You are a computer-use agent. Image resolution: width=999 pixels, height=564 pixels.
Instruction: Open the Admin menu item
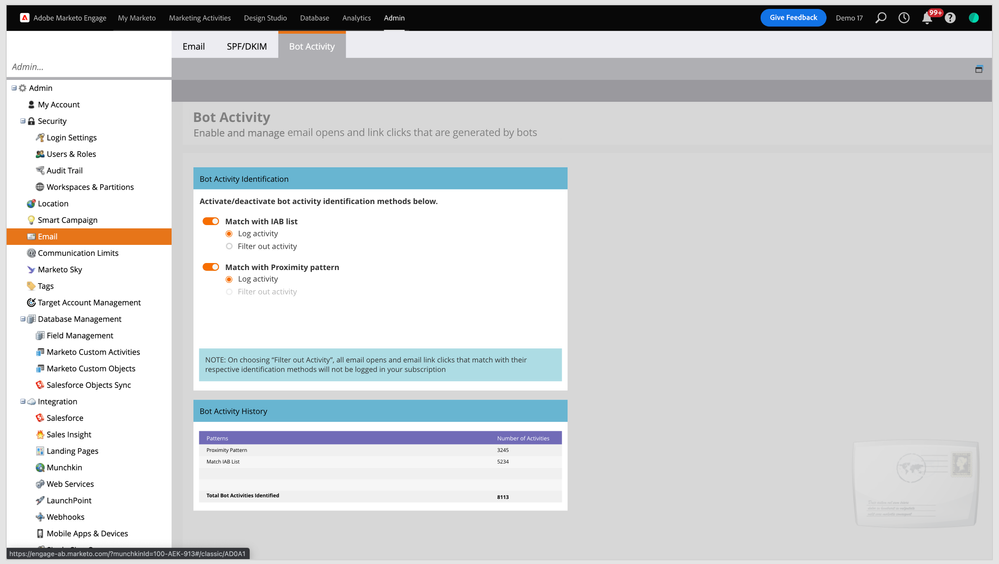pyautogui.click(x=394, y=18)
